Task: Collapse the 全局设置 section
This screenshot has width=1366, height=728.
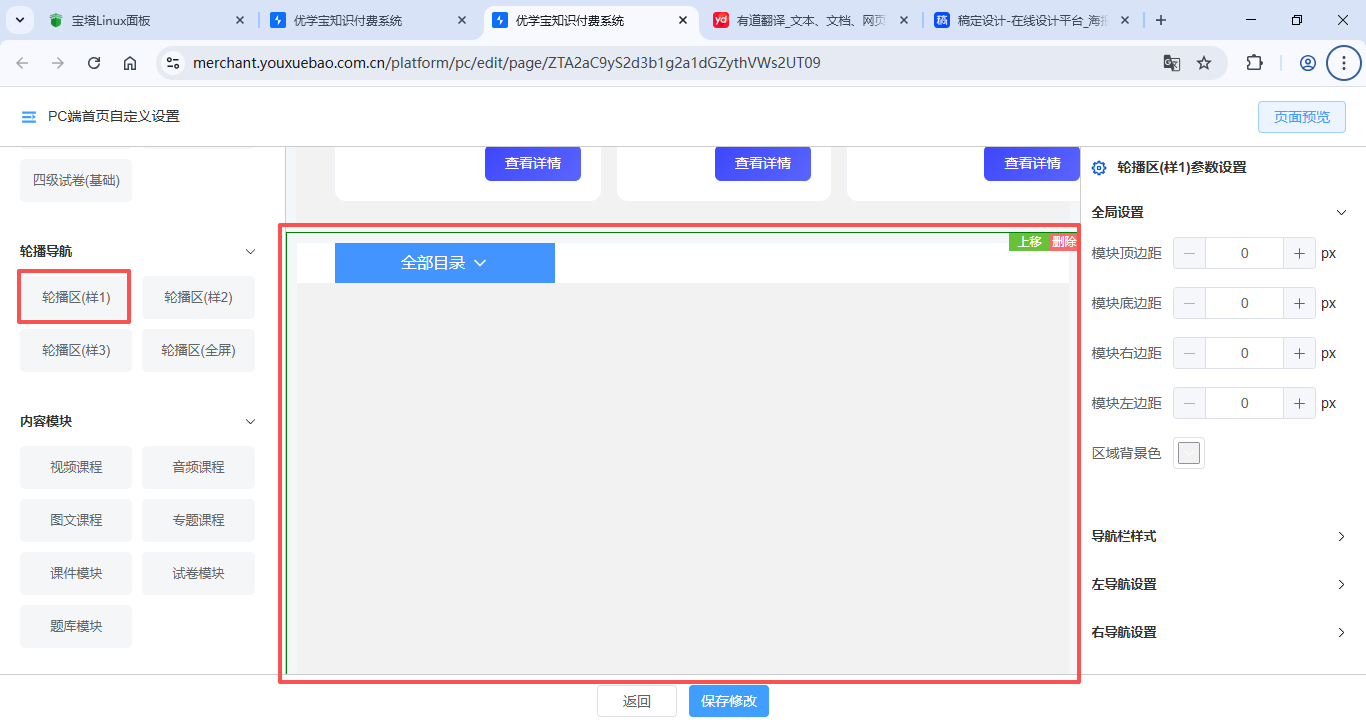Action: pyautogui.click(x=1342, y=212)
